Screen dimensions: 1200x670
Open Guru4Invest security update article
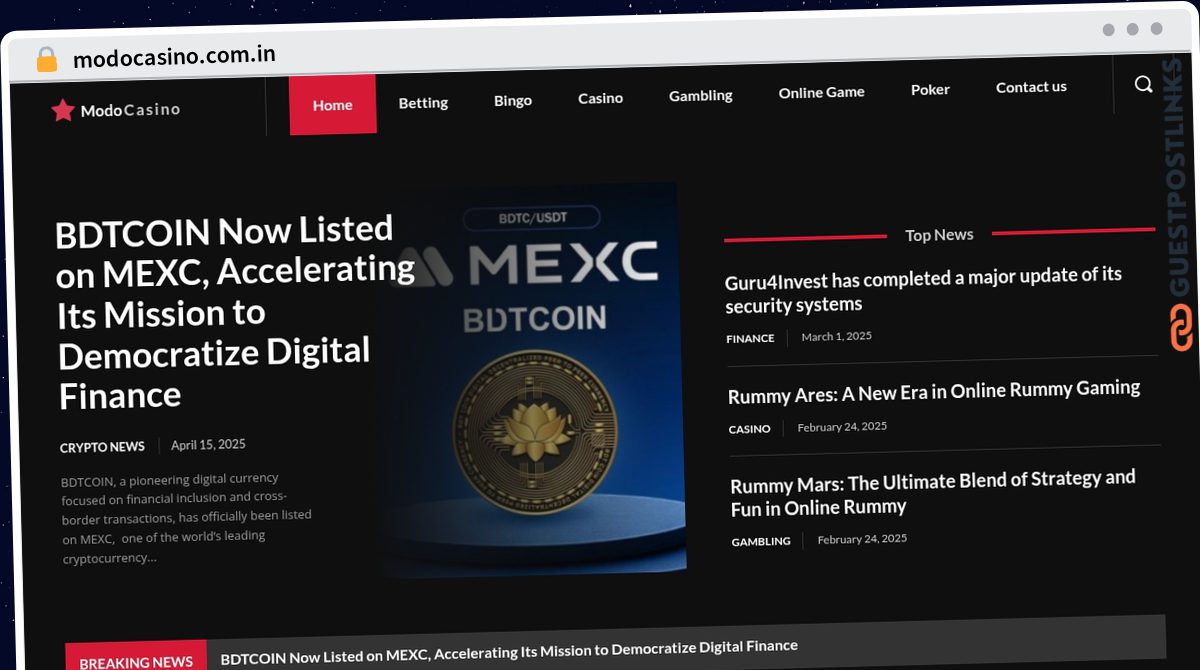(923, 290)
